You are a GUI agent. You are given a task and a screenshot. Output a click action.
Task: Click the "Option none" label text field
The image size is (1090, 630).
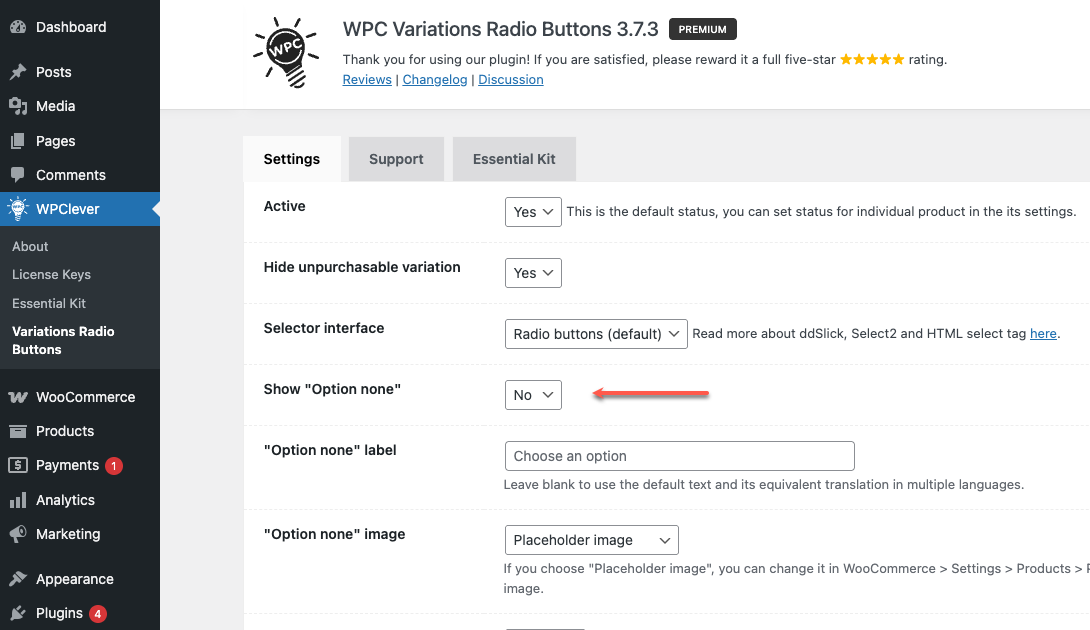679,456
